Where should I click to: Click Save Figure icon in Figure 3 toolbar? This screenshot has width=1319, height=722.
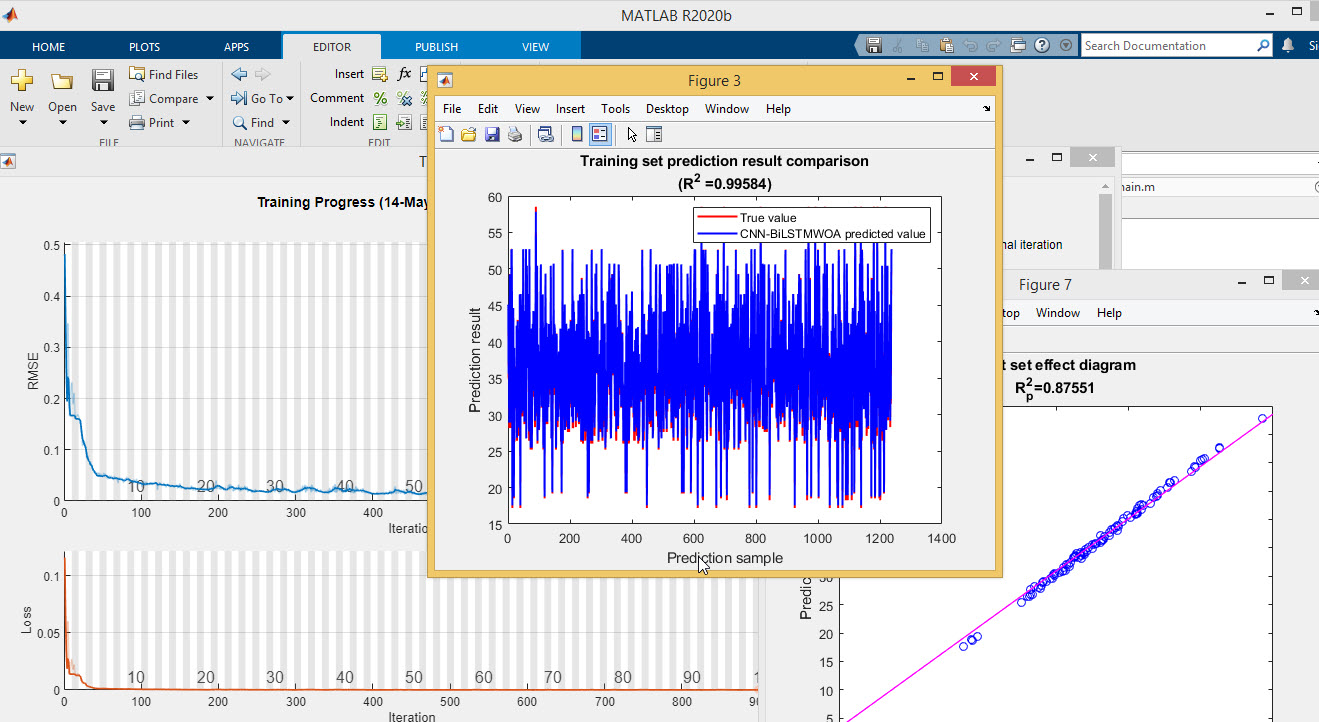point(491,134)
